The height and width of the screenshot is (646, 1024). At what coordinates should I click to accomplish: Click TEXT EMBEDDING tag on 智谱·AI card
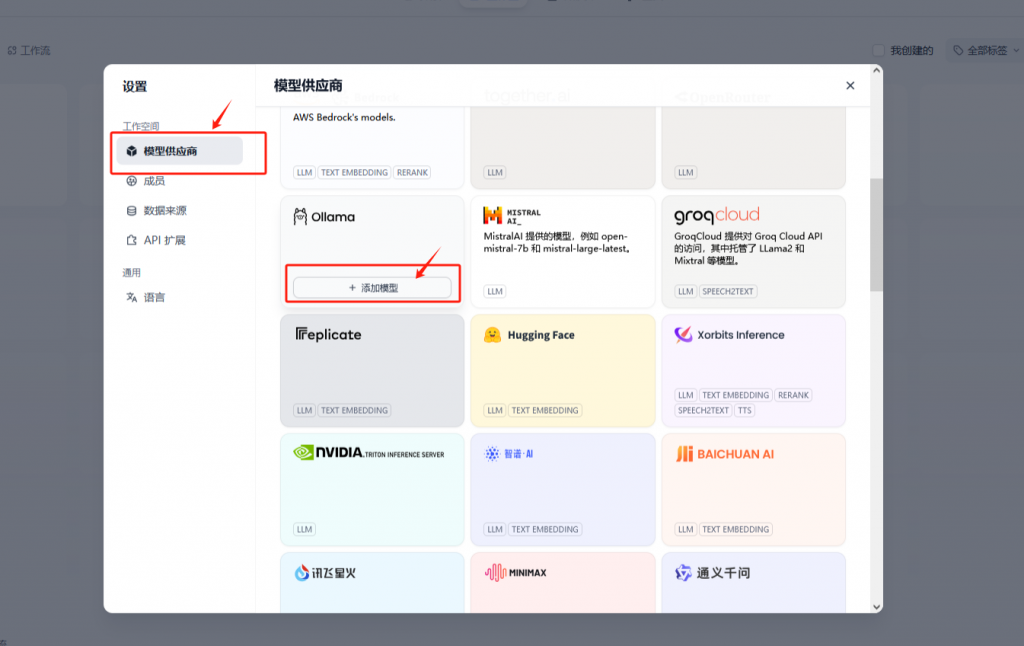(x=545, y=529)
